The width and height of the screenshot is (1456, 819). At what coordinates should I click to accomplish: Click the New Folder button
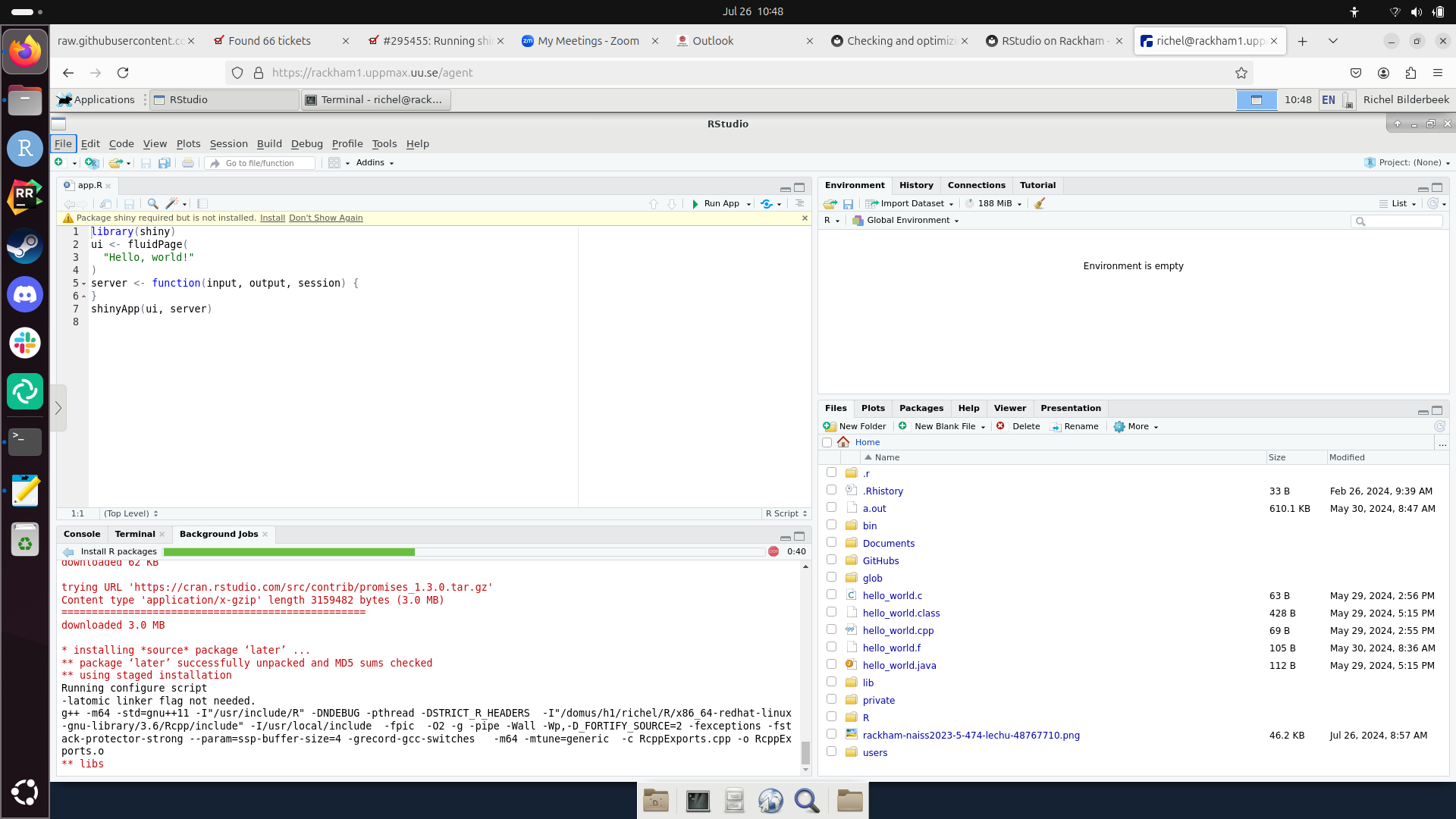(855, 426)
